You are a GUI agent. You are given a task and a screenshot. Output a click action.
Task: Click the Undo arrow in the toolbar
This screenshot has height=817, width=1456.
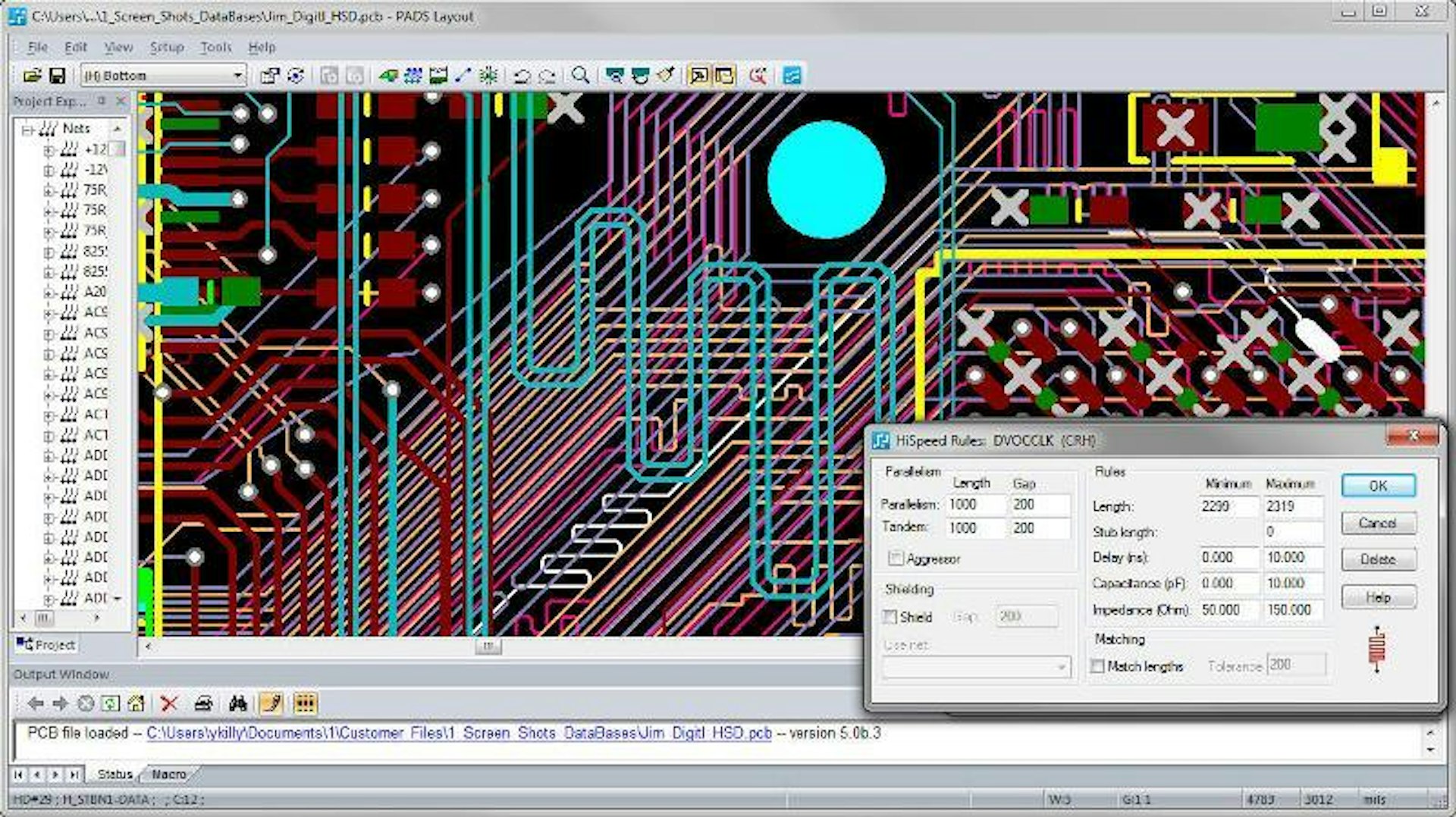522,76
